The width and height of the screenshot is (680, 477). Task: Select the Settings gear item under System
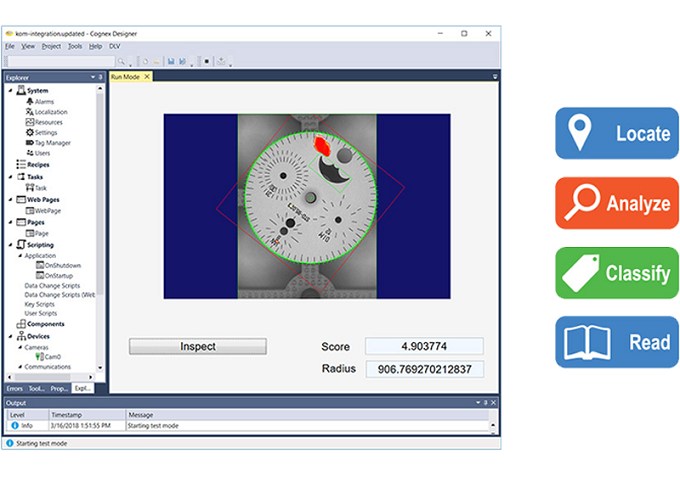pyautogui.click(x=45, y=132)
